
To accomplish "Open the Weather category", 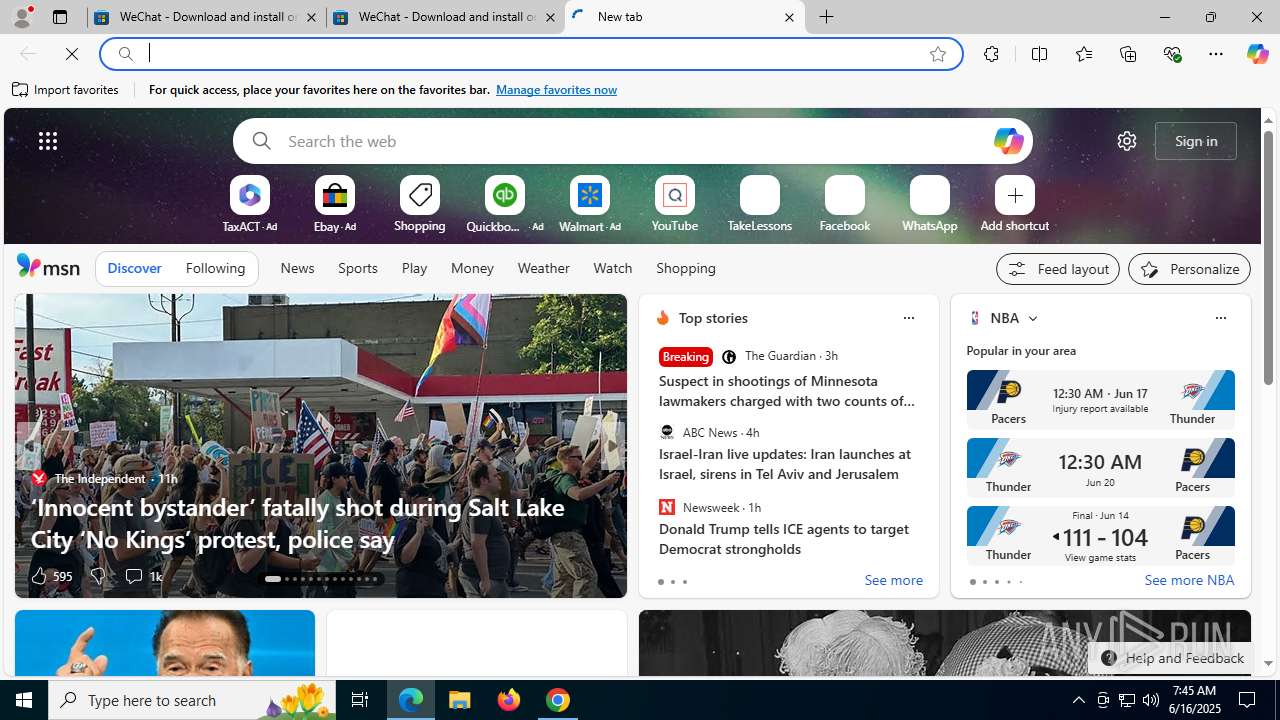I will pyautogui.click(x=543, y=268).
